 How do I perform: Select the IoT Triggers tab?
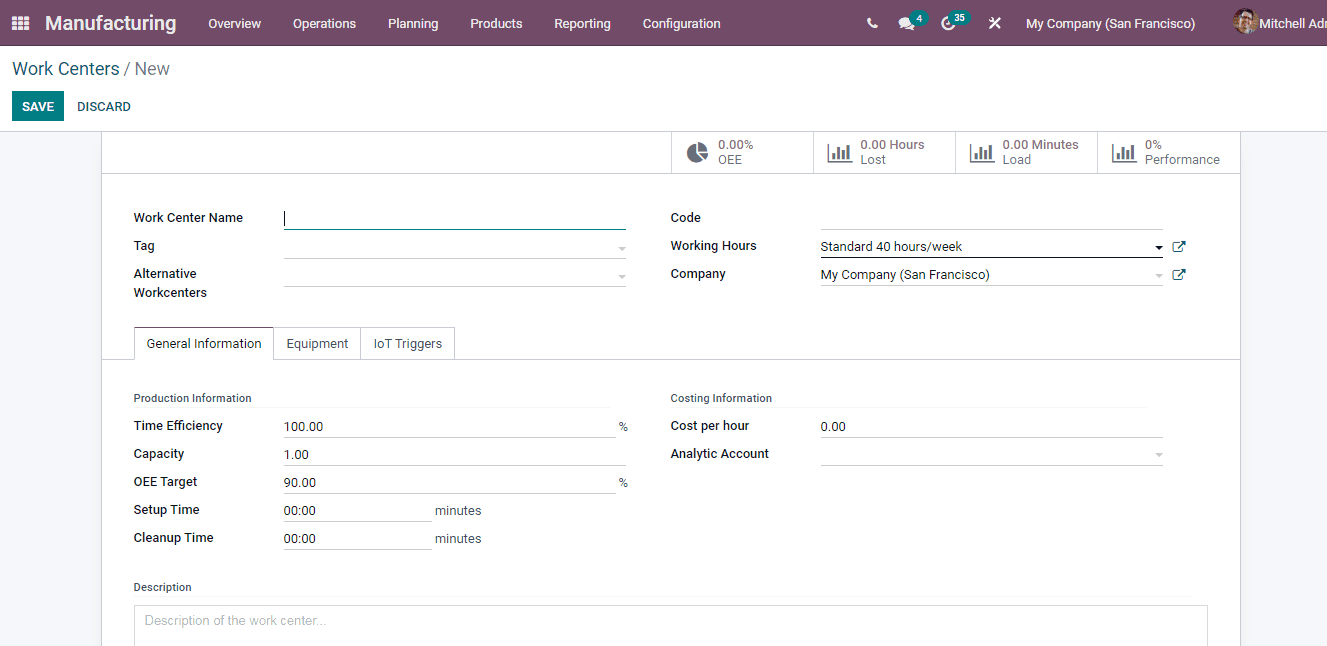[407, 343]
